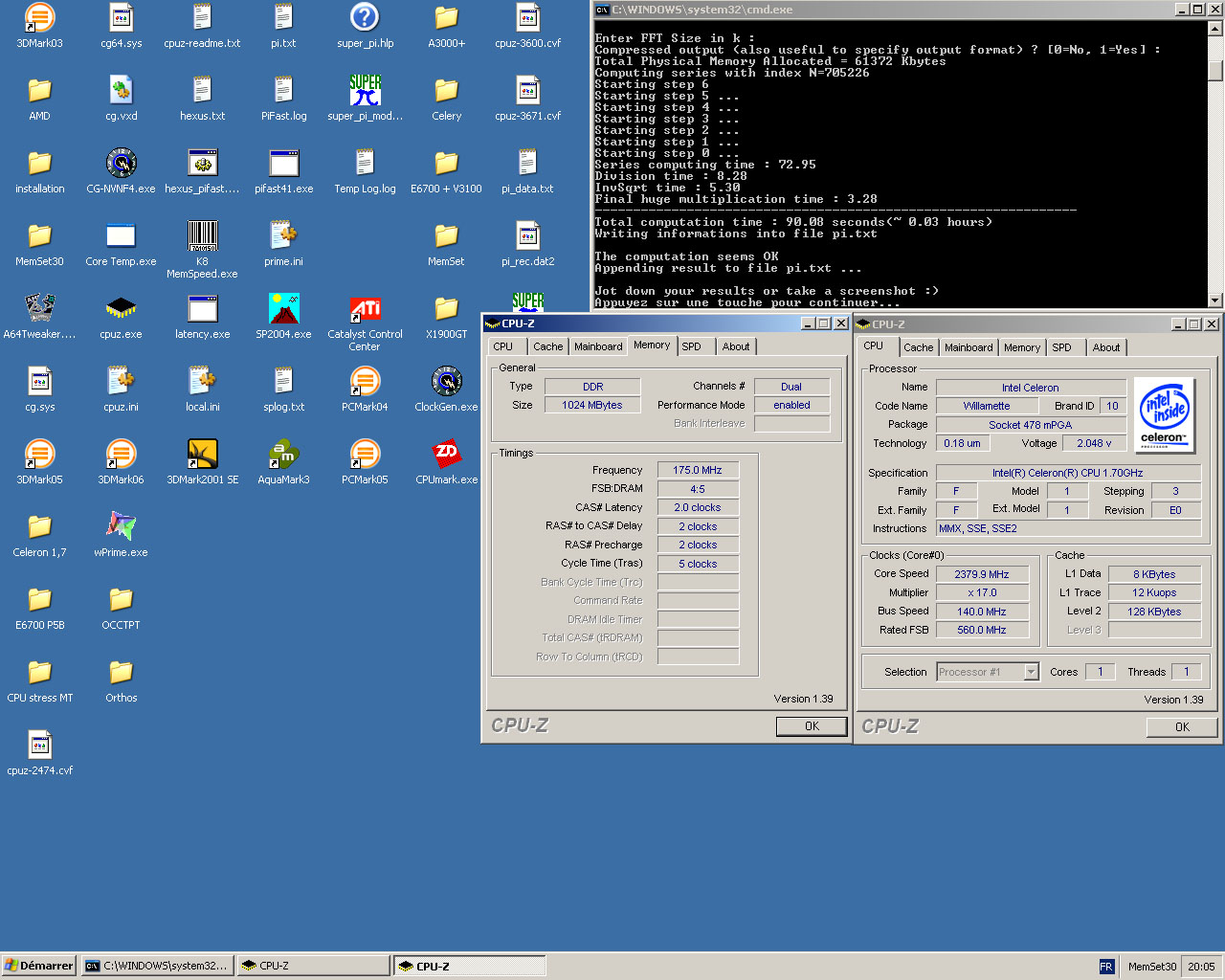Open super_pi.hlp help file icon
The image size is (1225, 980).
click(x=365, y=17)
